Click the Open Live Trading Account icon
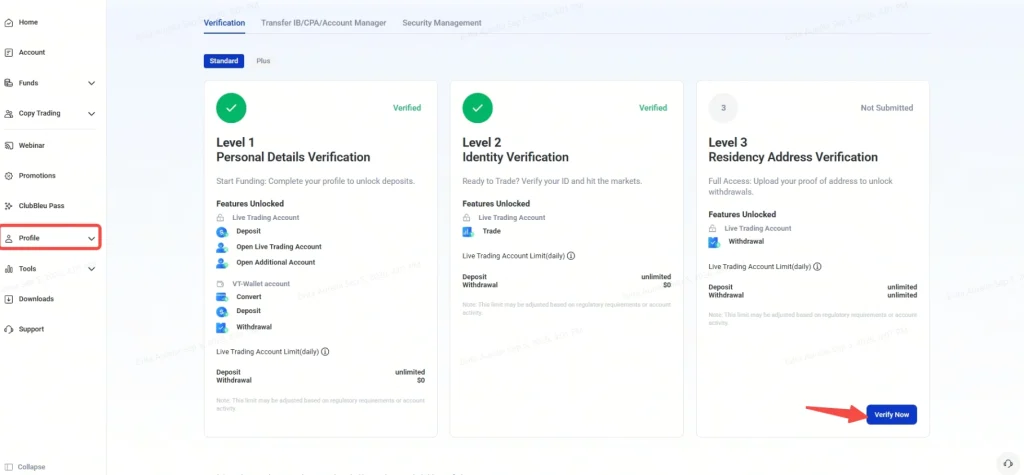Viewport: 1024px width, 475px height. 222,247
